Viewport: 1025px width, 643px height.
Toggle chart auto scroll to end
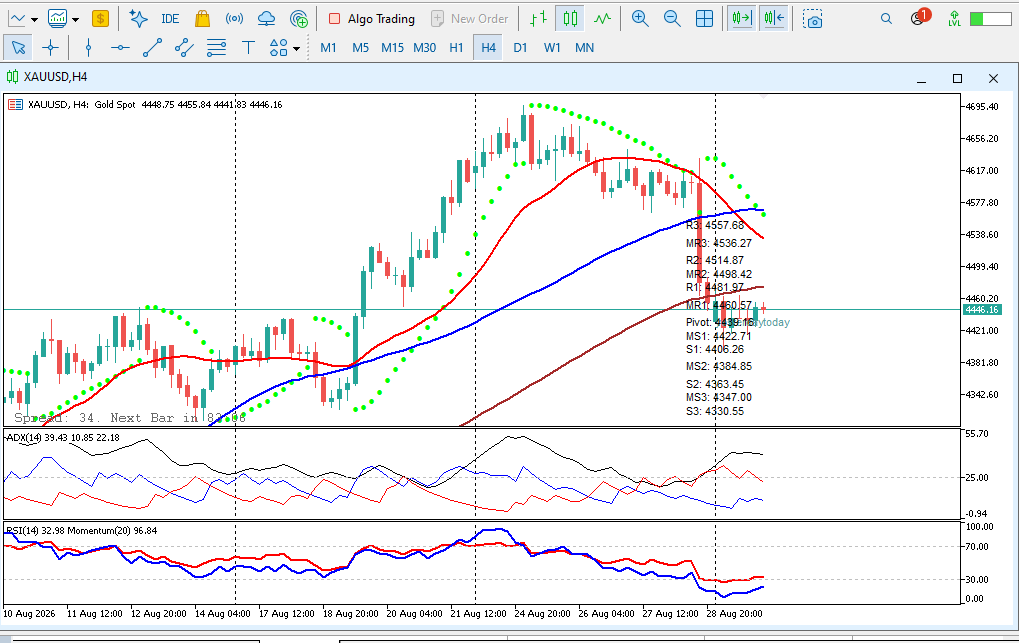point(742,19)
